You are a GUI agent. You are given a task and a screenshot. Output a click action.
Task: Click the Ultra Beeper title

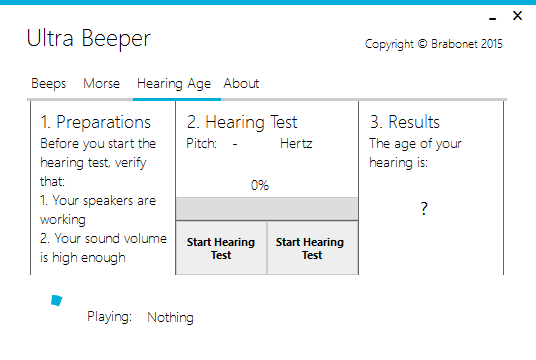[89, 38]
